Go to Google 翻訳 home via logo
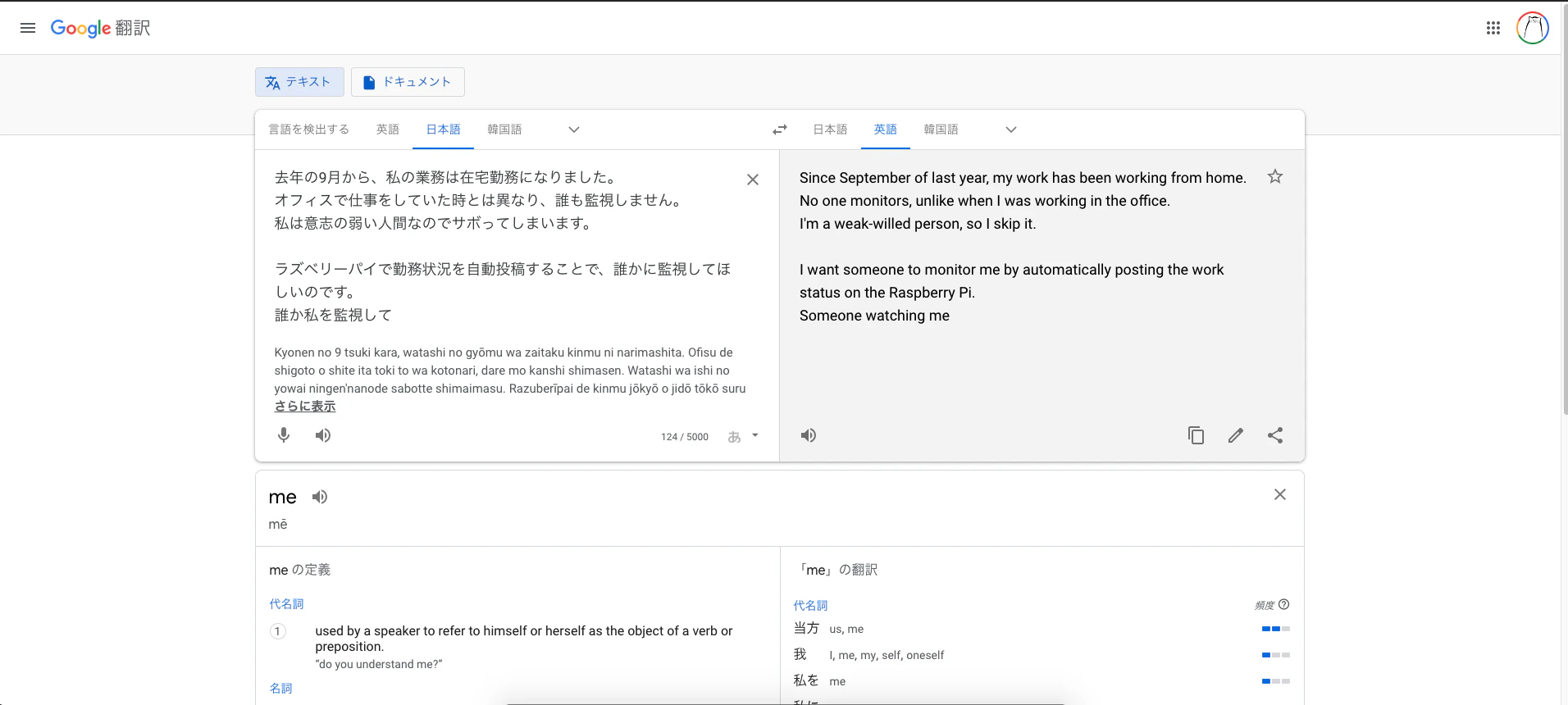Screen dimensions: 1568x705 click(x=100, y=28)
